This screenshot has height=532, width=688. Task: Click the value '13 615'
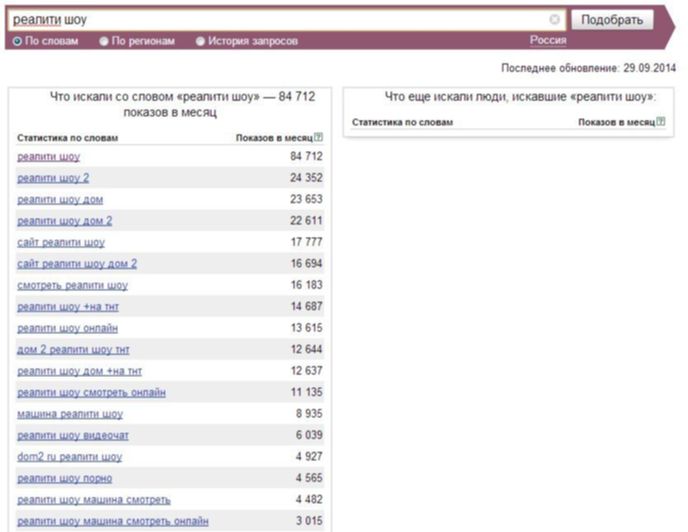[307, 328]
